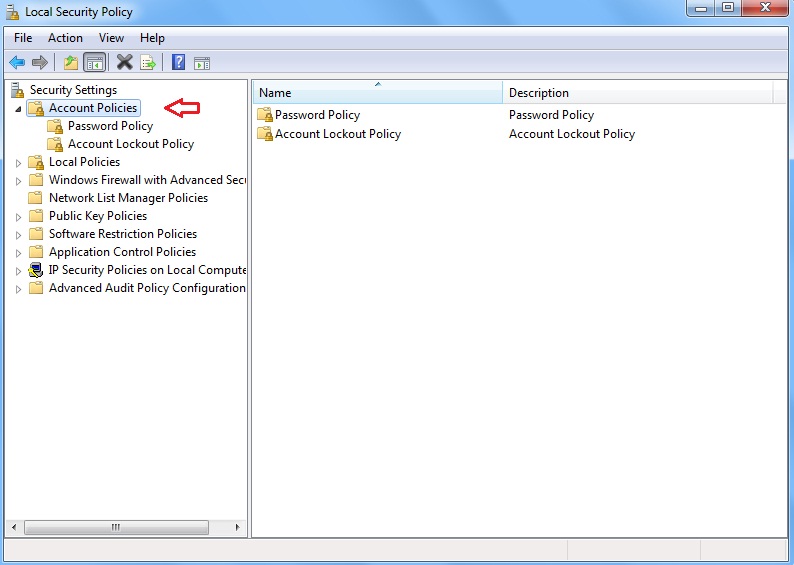Click the Back arrow toolbar icon

pos(17,62)
